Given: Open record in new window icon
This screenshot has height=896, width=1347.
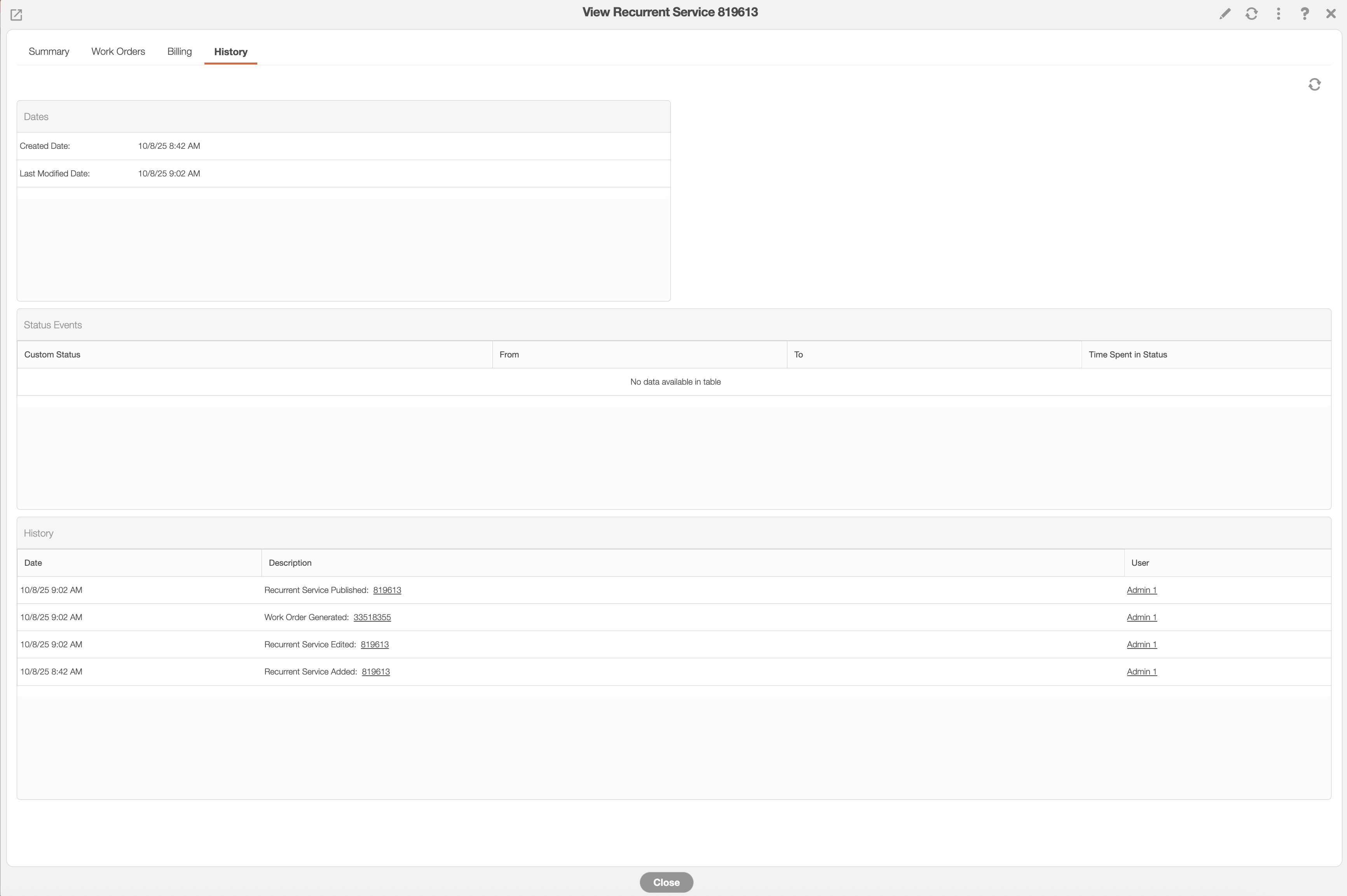Looking at the screenshot, I should [x=16, y=15].
